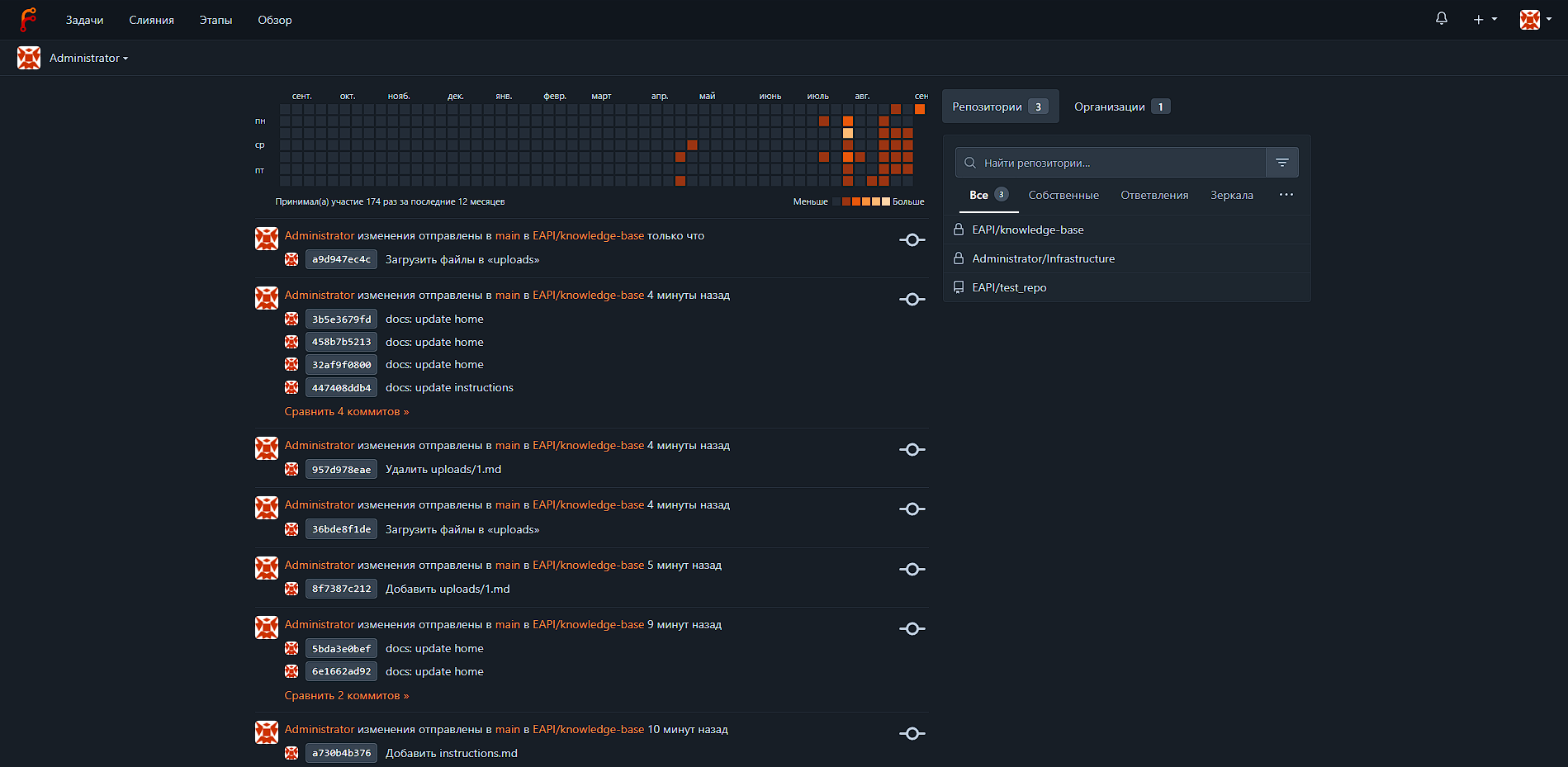Screen dimensions: 1568x767
Task: Click the commit icon beside the a9d947ec4c push
Action: pyautogui.click(x=912, y=240)
